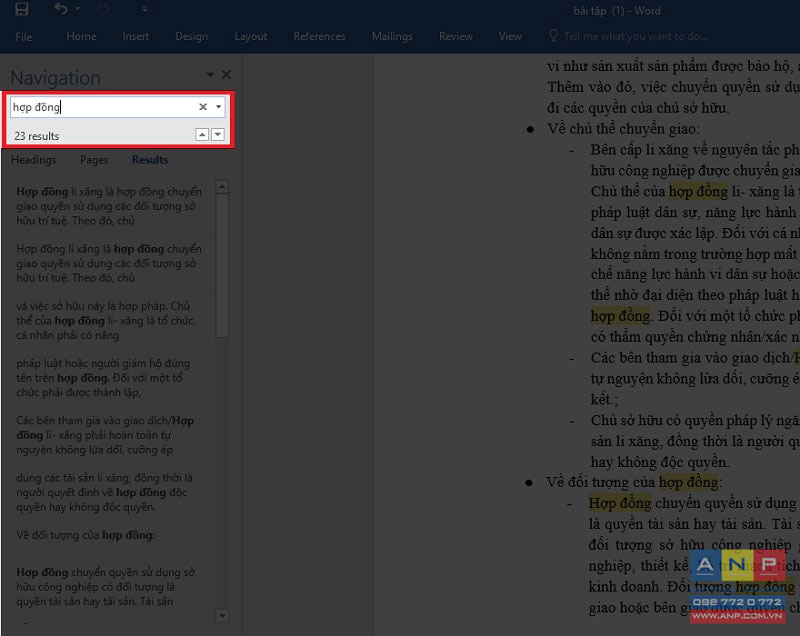Select result 'Các bên tham gia vào giao dịch'
The height and width of the screenshot is (636, 800).
click(110, 435)
